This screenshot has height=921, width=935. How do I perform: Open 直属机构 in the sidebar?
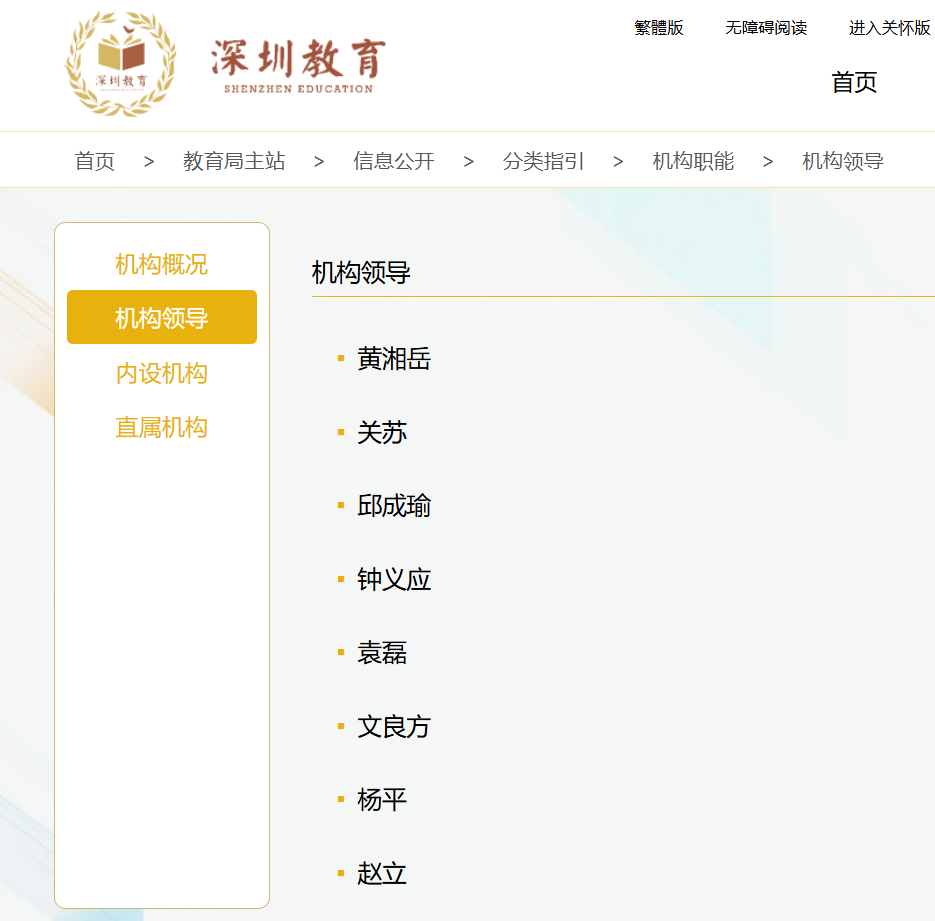(162, 427)
